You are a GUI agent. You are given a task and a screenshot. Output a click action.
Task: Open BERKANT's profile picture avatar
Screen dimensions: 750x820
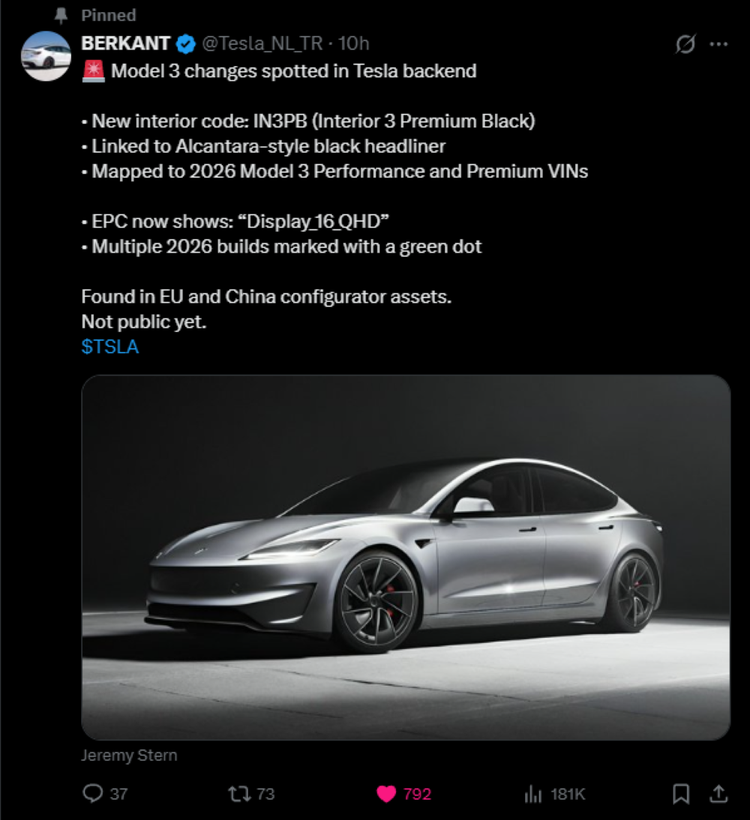[x=46, y=56]
